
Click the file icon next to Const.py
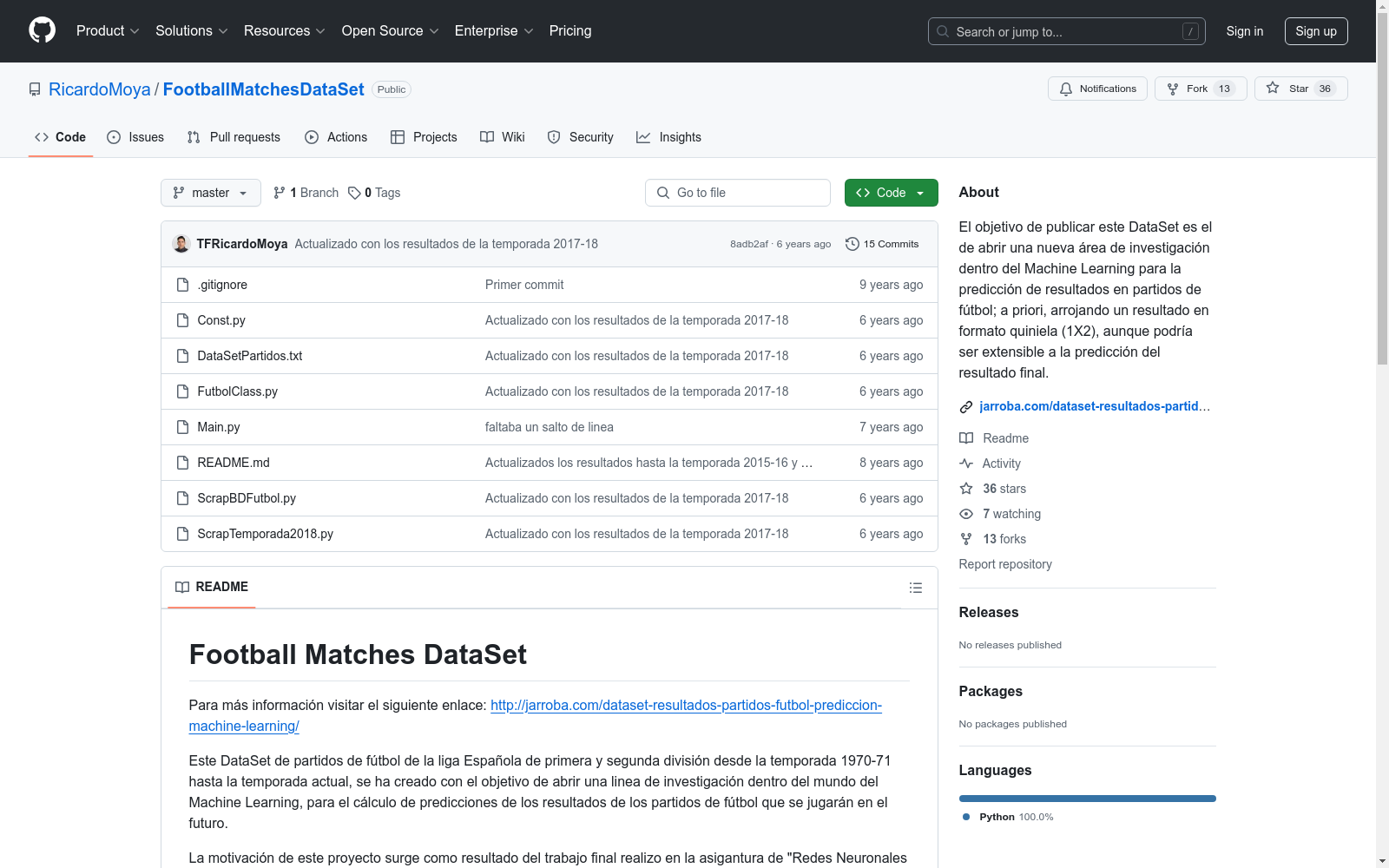click(x=182, y=320)
